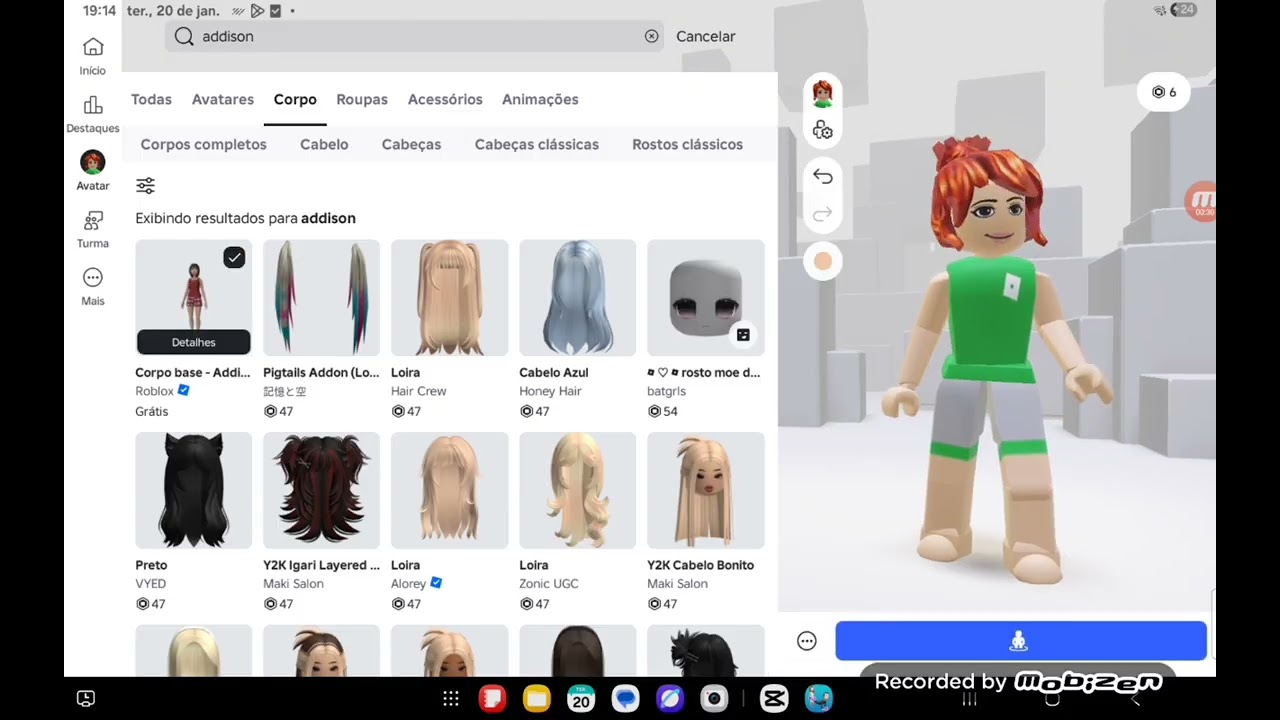The image size is (1280, 720).
Task: Select the Loira Alorey hair thumbnail
Action: 449,490
